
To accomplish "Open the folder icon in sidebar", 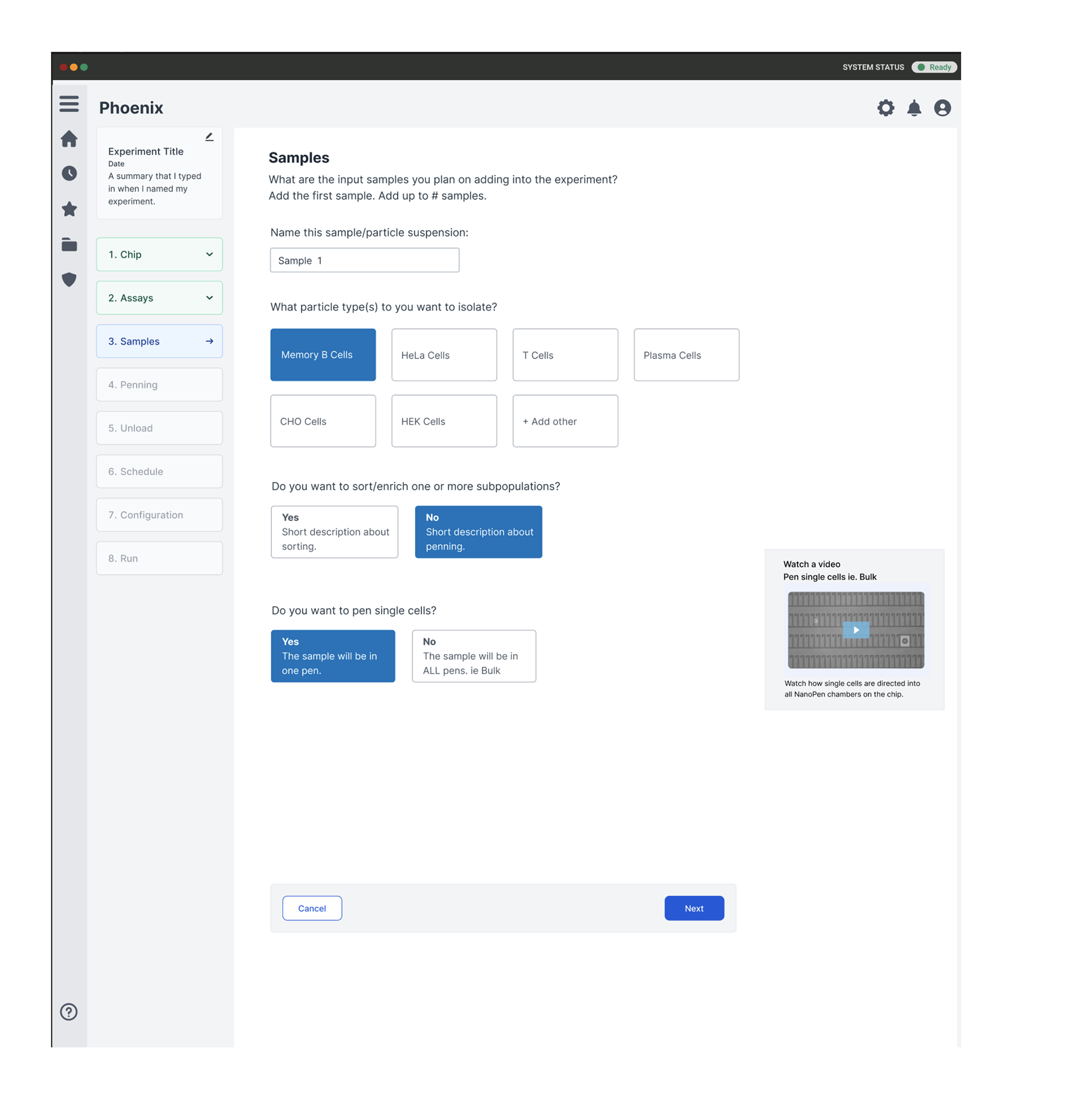I will 69,244.
